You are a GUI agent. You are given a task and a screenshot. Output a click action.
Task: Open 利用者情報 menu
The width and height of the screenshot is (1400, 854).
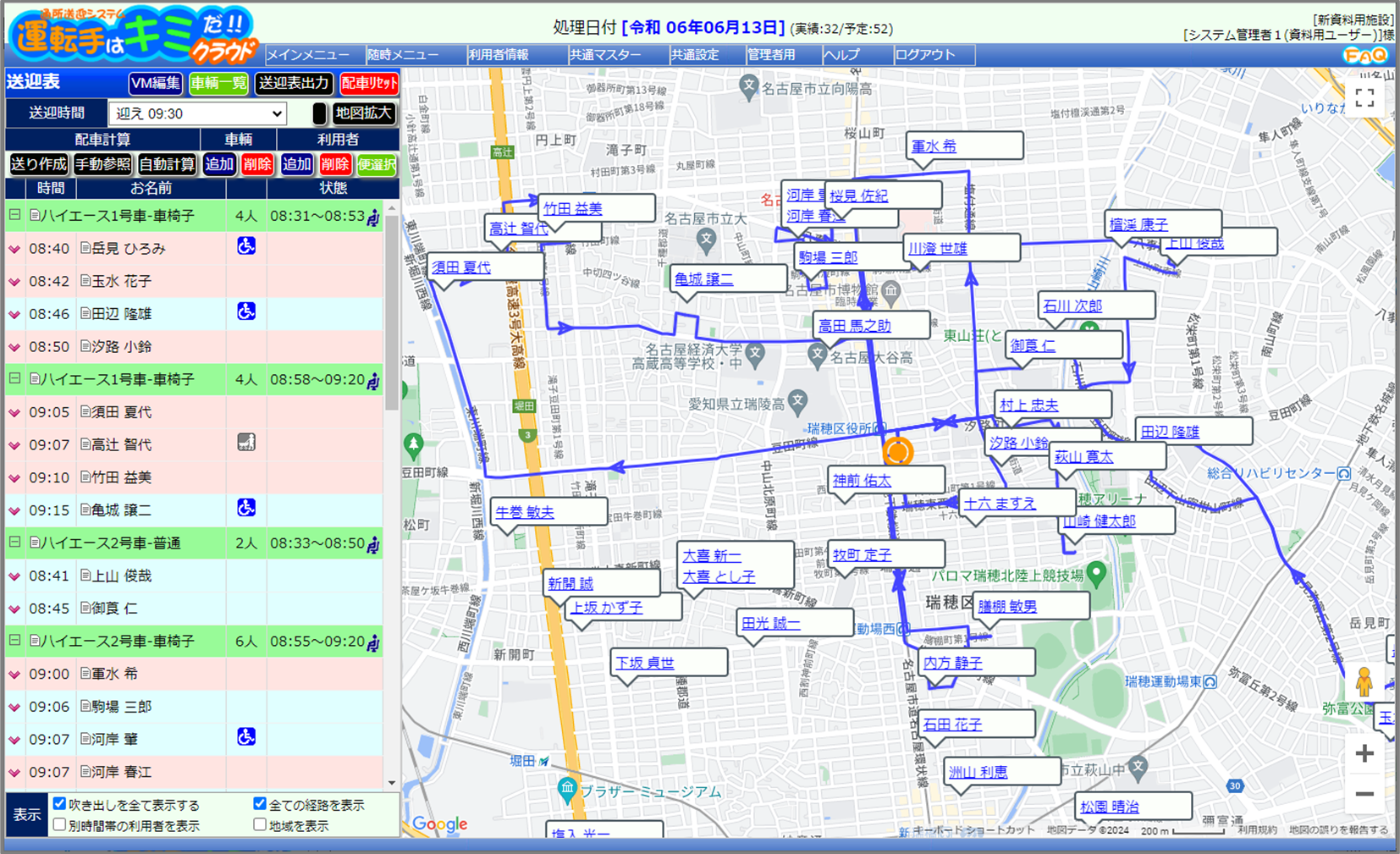(516, 55)
